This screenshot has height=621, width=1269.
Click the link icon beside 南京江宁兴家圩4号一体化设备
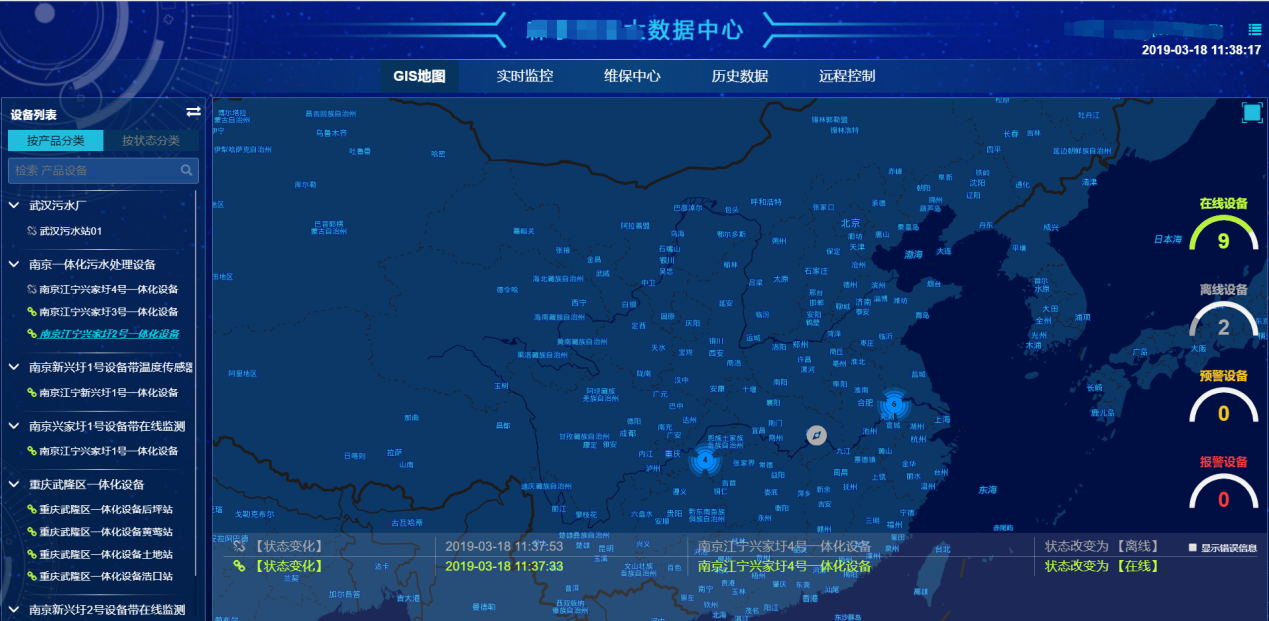click(31, 290)
